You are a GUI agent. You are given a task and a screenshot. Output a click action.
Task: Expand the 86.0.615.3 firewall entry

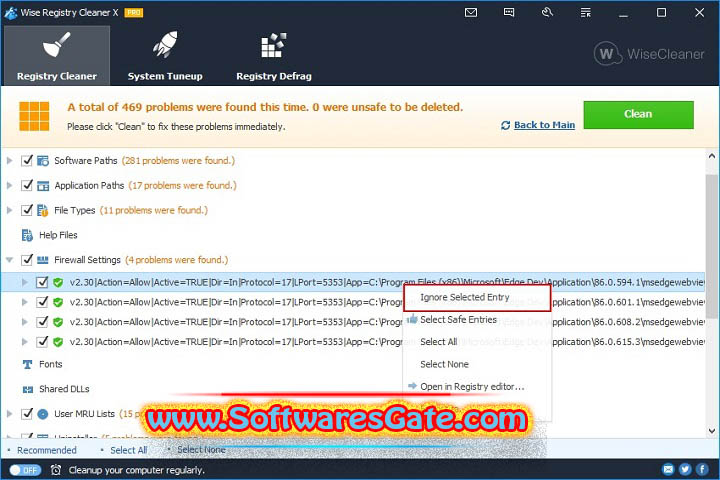click(x=25, y=342)
